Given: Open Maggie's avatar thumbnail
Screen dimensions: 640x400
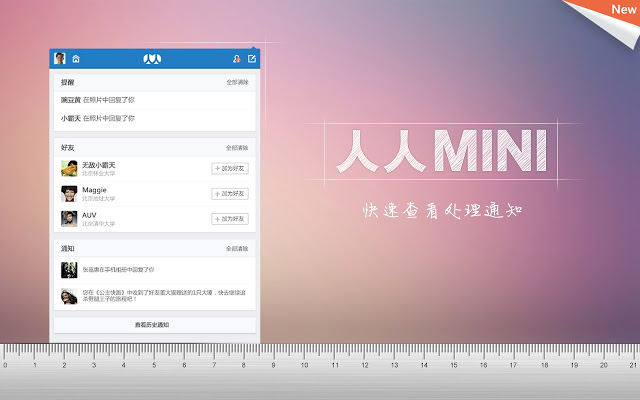Looking at the screenshot, I should pos(69,194).
